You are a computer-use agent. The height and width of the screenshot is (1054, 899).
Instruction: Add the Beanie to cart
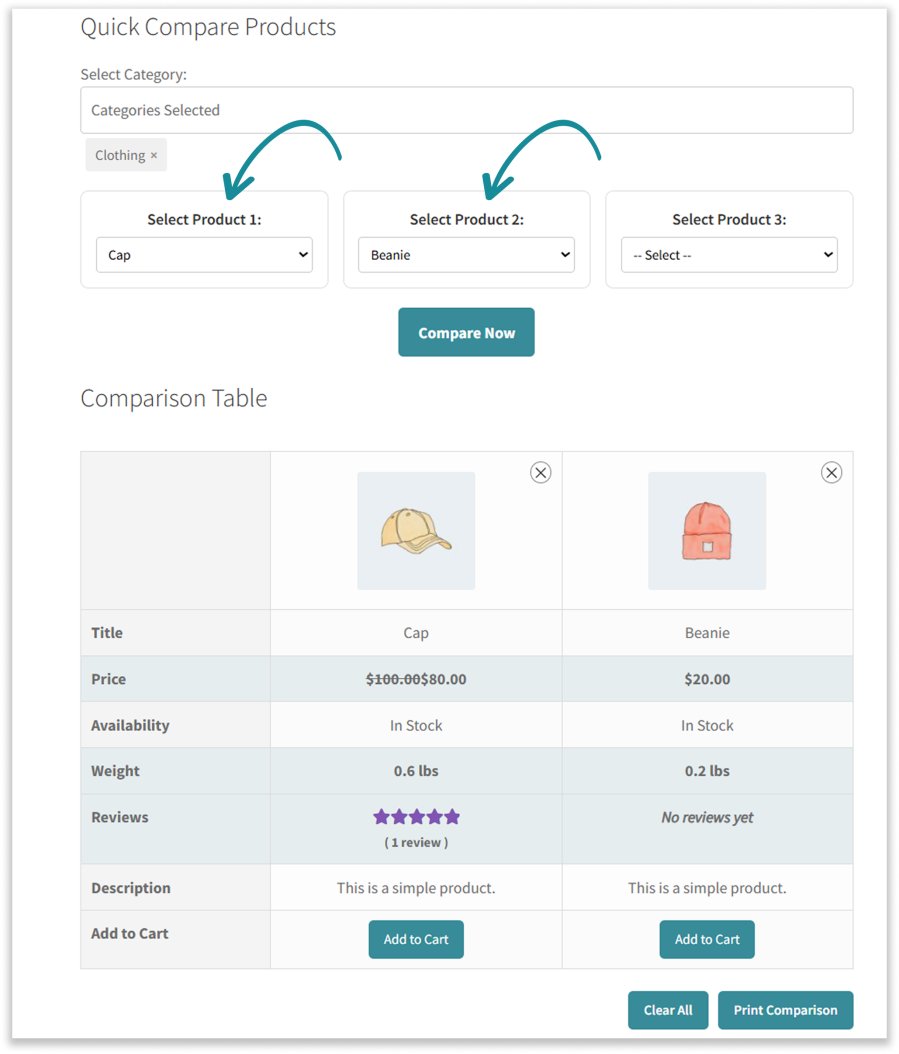707,940
